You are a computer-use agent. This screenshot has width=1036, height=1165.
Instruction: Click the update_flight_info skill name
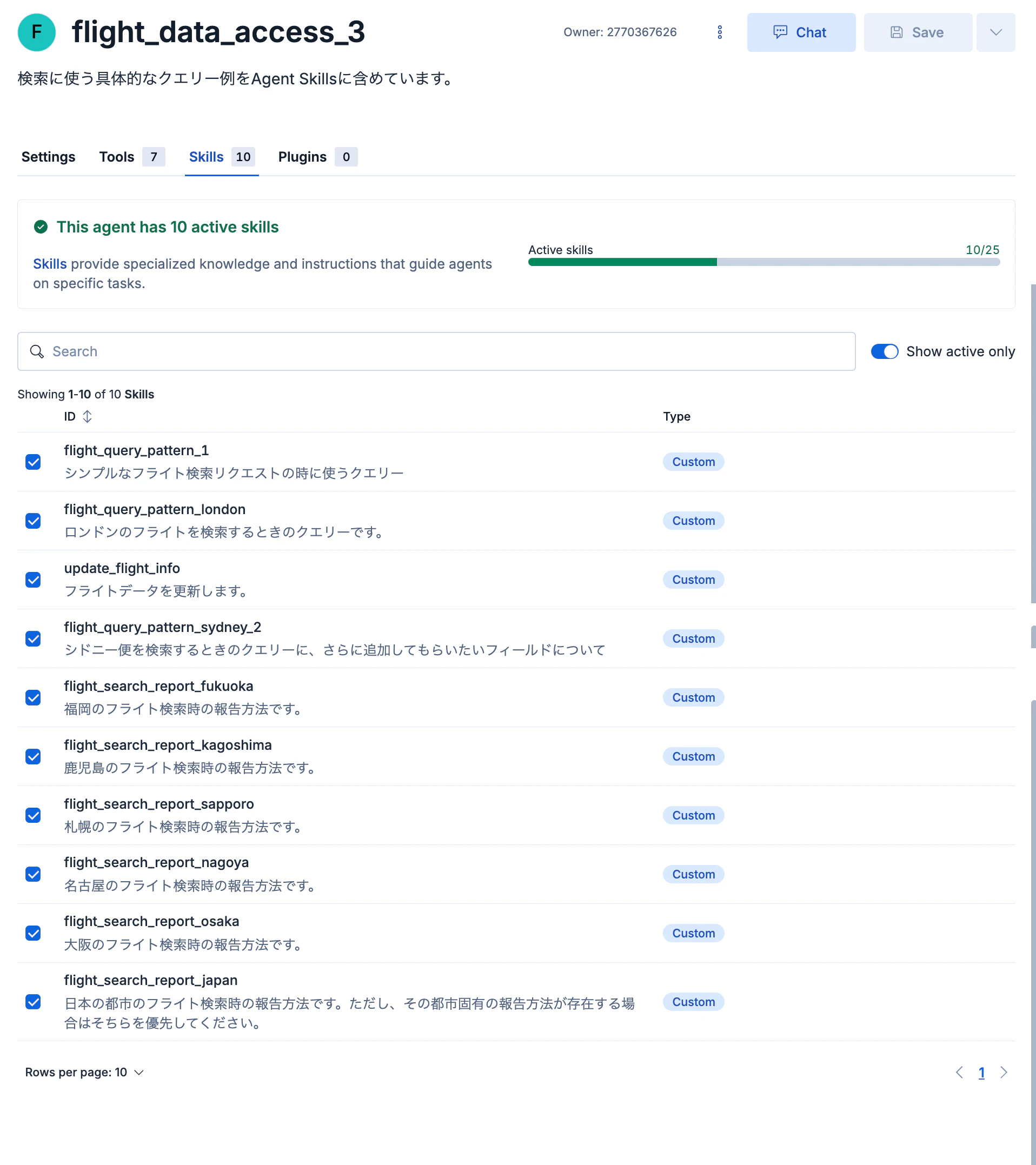tap(122, 568)
